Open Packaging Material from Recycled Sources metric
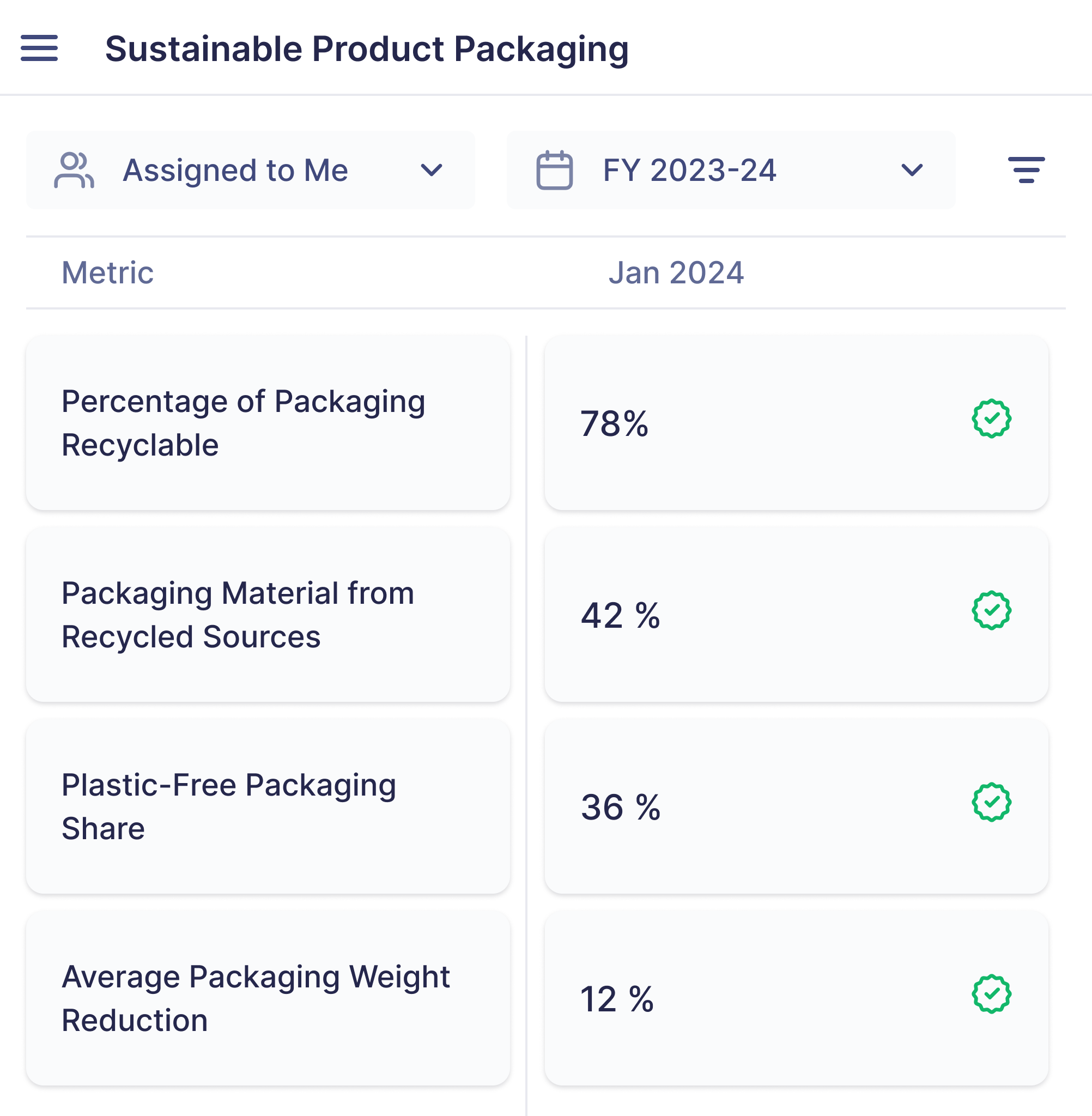This screenshot has width=1092, height=1116. point(268,614)
